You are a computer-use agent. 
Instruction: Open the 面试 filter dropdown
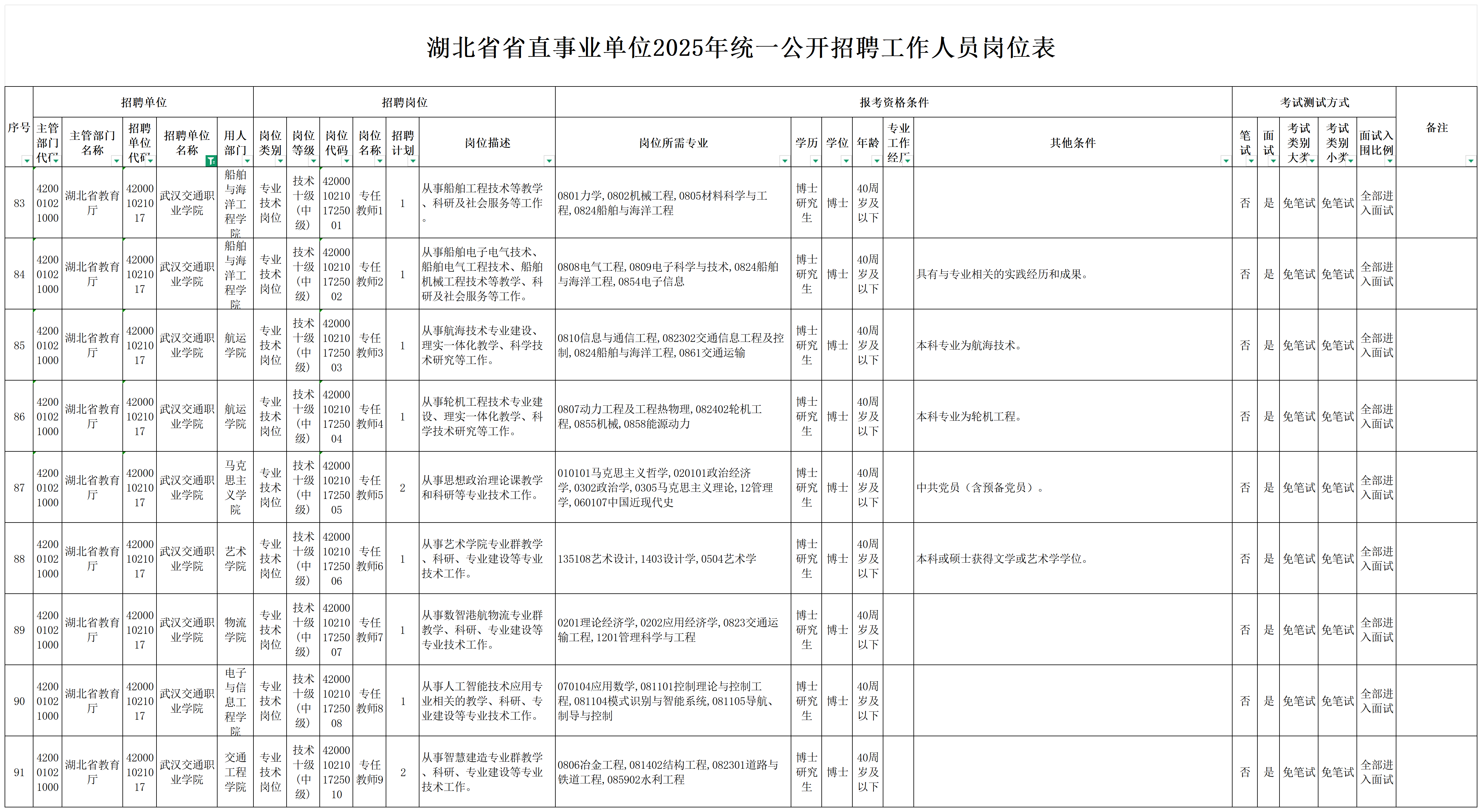click(x=1273, y=161)
